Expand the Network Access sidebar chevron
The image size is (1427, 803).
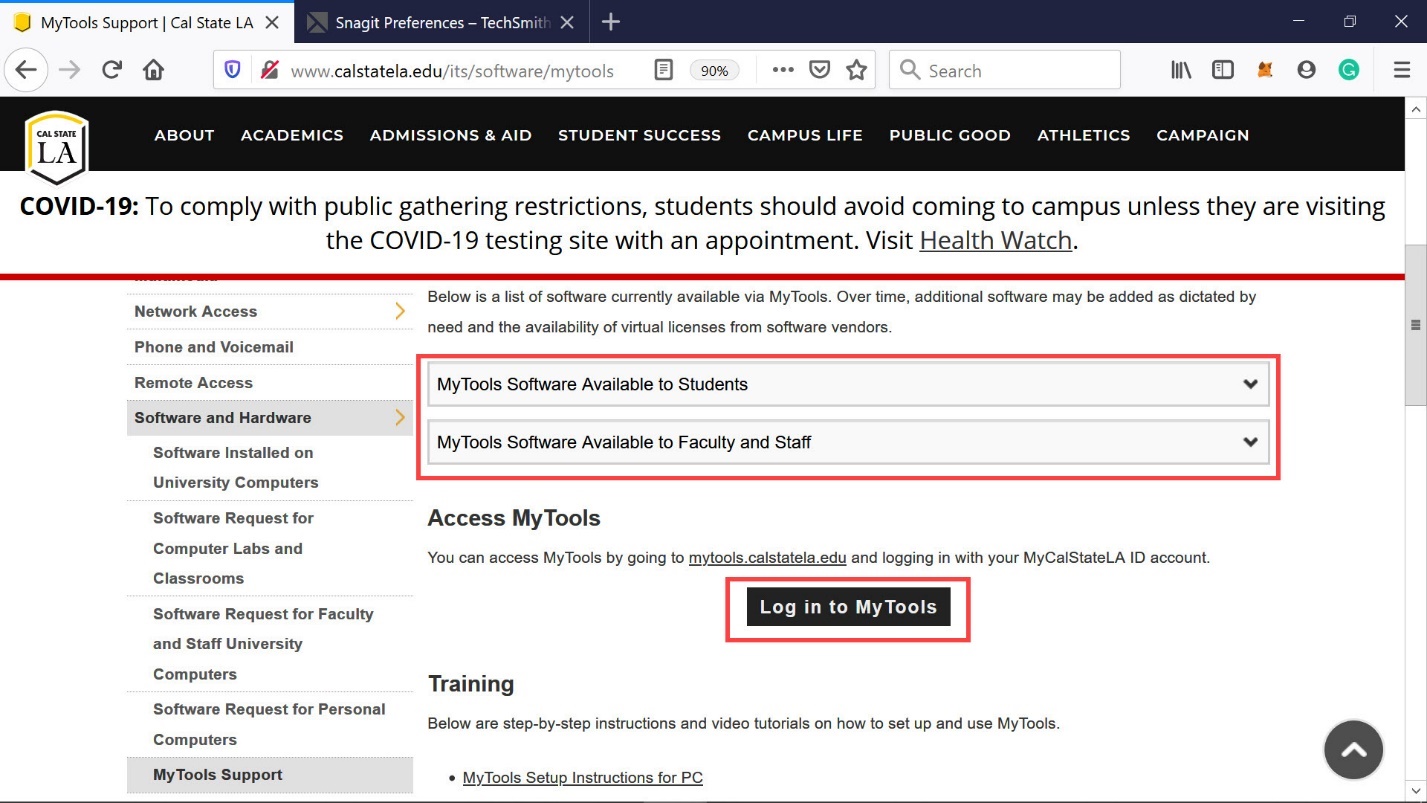coord(400,311)
